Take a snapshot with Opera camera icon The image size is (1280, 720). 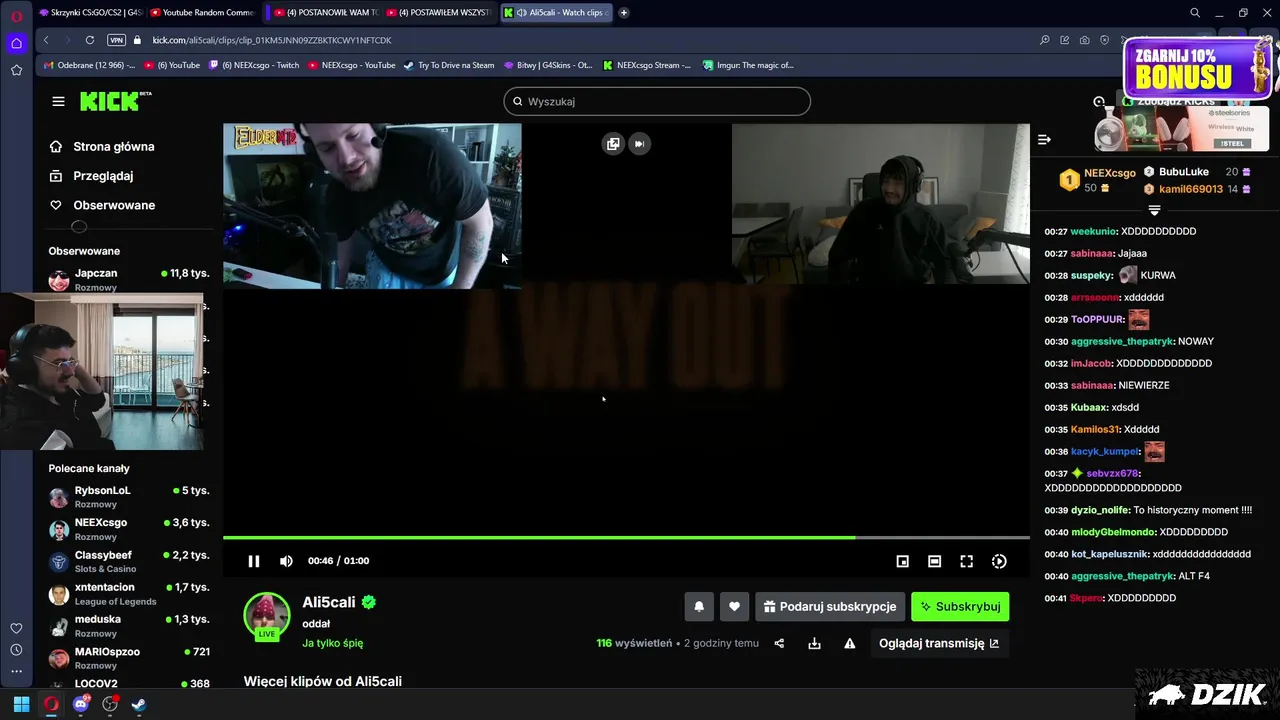(1084, 40)
